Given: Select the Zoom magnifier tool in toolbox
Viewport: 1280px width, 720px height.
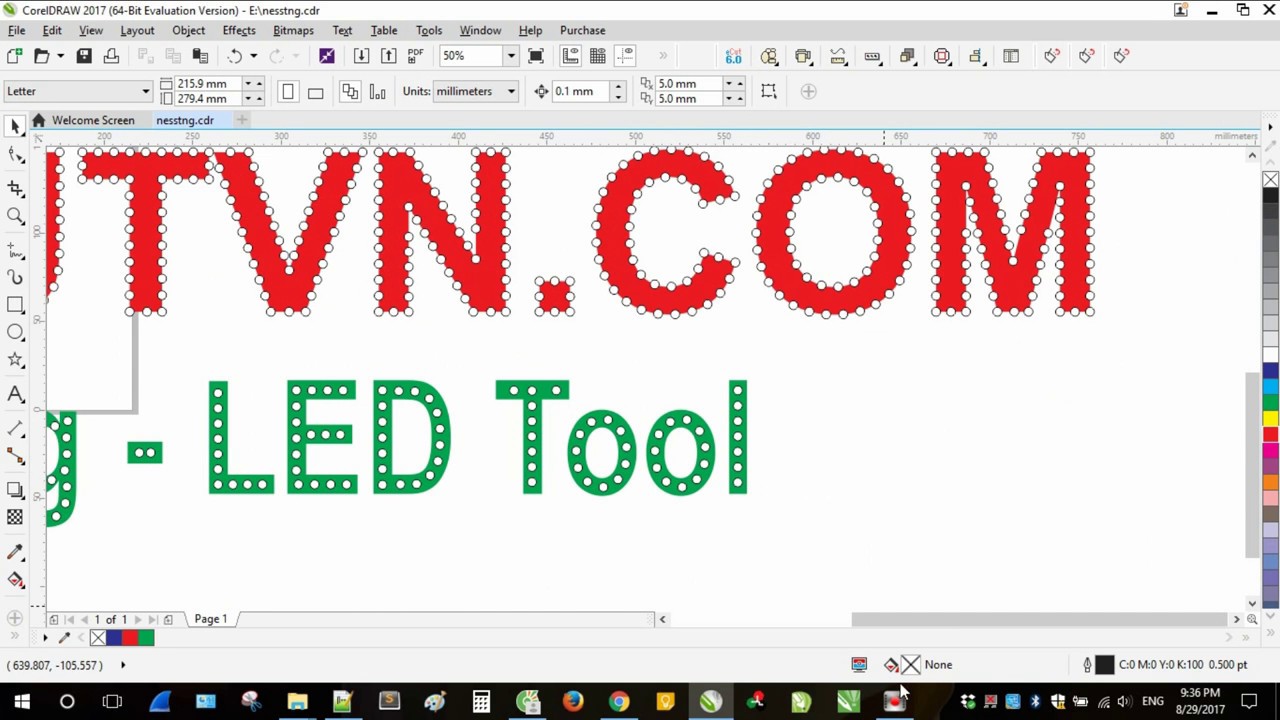Looking at the screenshot, I should pyautogui.click(x=15, y=215).
